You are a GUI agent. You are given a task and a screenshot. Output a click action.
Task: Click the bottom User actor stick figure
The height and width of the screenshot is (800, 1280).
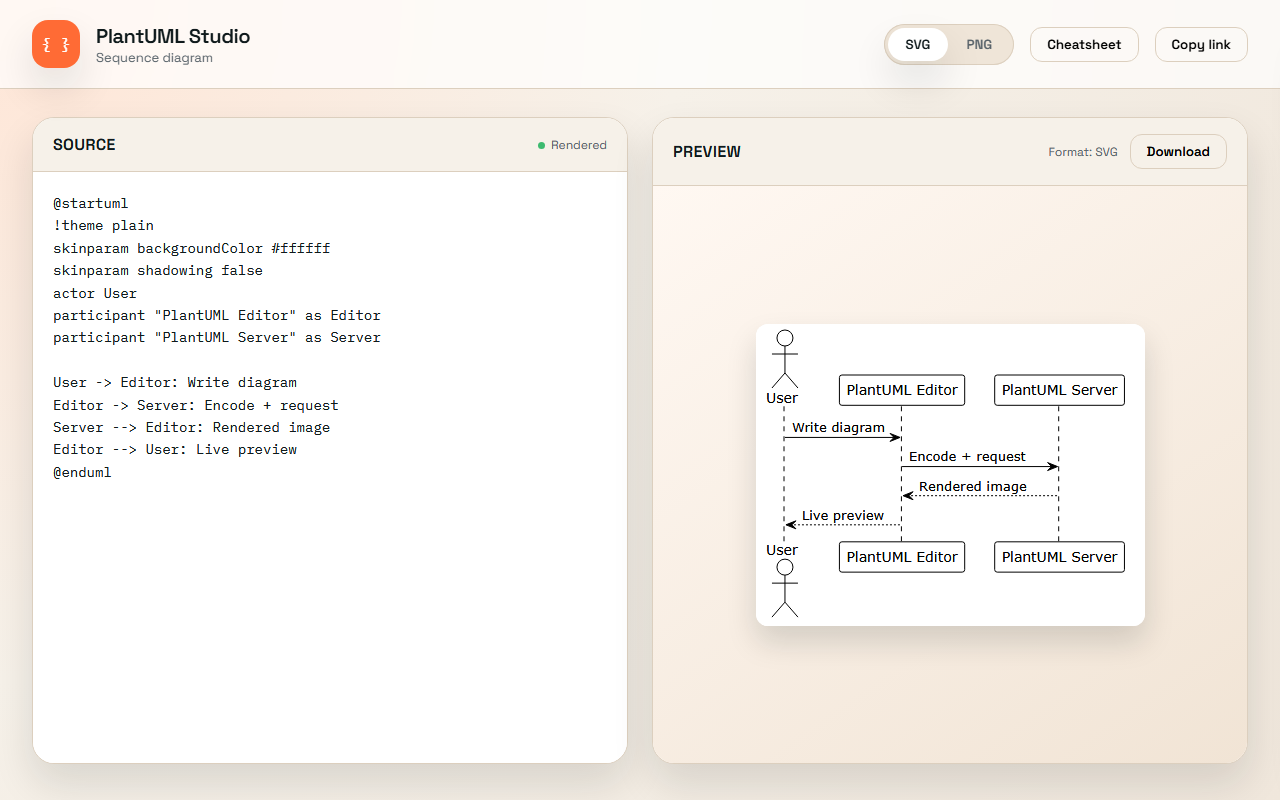pos(785,588)
